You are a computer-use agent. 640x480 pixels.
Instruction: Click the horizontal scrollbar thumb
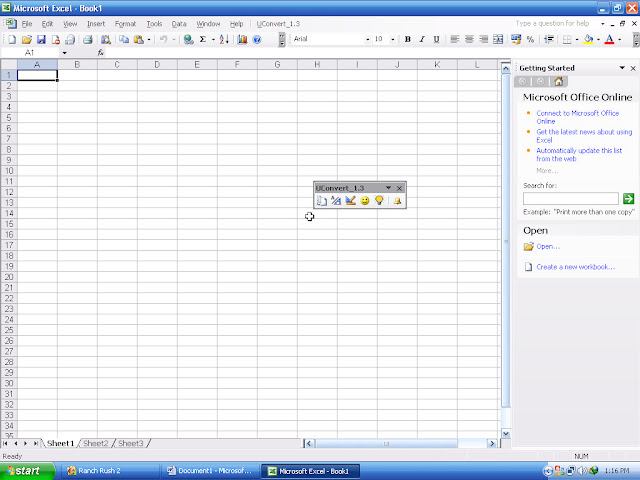[386, 444]
